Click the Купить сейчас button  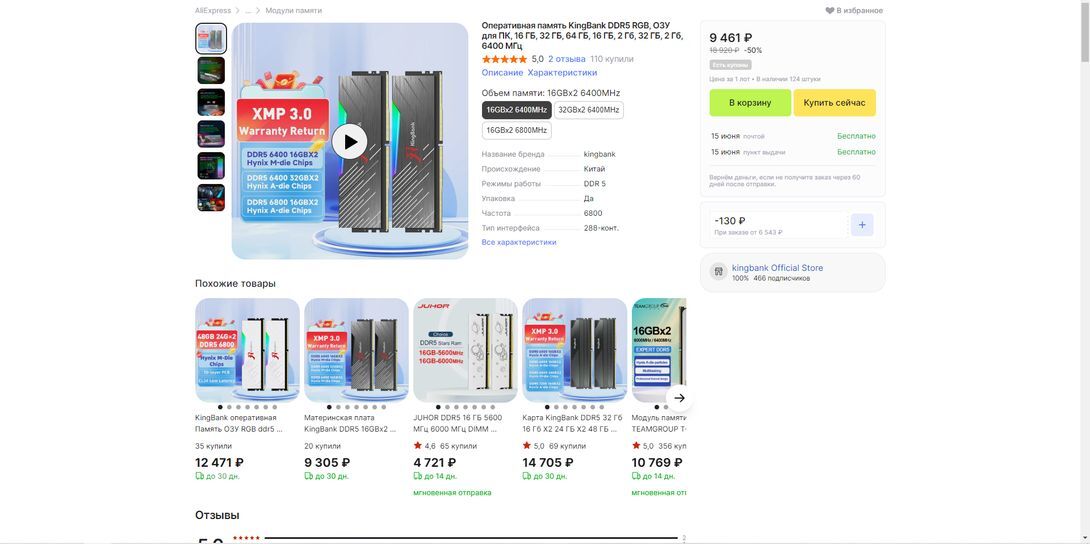click(834, 103)
